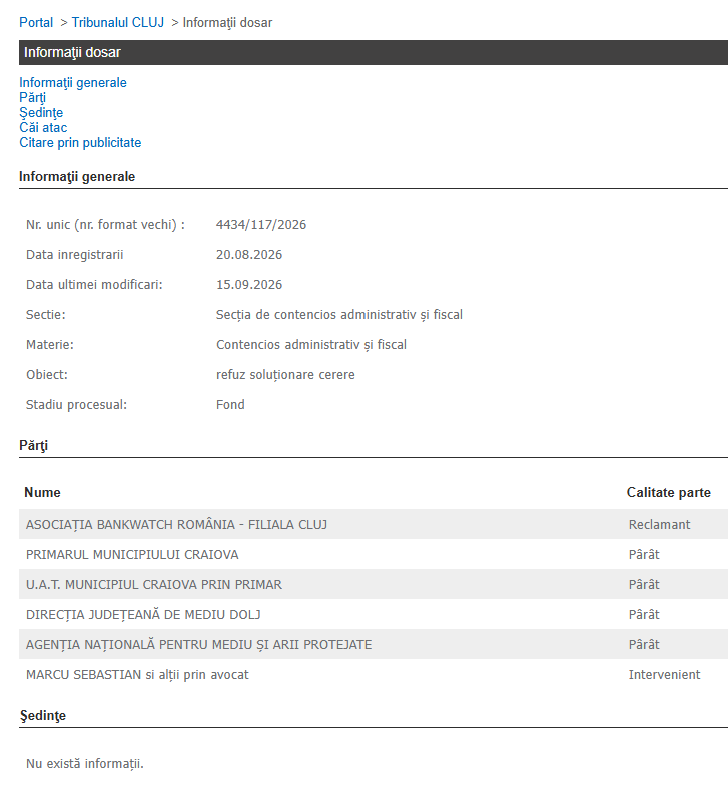Click the Calitate parte column header
The height and width of the screenshot is (794, 728).
click(x=668, y=493)
